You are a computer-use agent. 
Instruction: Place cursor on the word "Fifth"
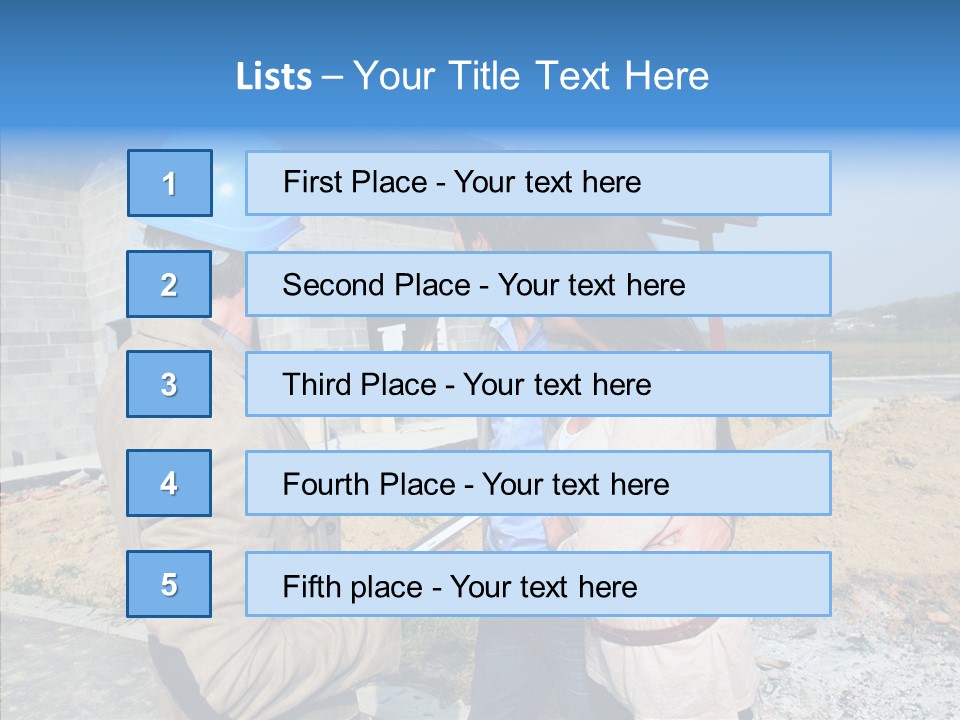click(x=311, y=586)
